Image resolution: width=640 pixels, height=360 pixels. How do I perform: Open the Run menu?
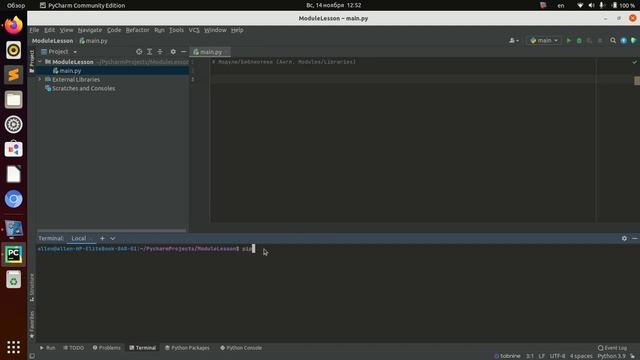coord(159,30)
